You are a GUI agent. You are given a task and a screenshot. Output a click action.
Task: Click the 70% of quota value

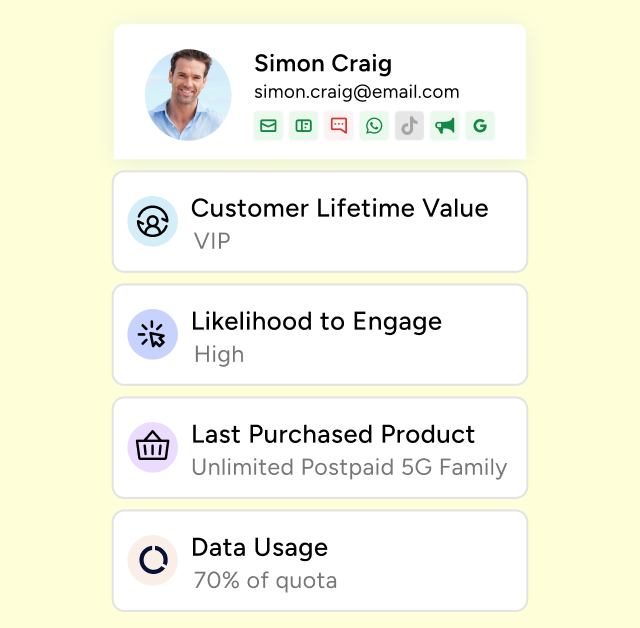click(264, 580)
